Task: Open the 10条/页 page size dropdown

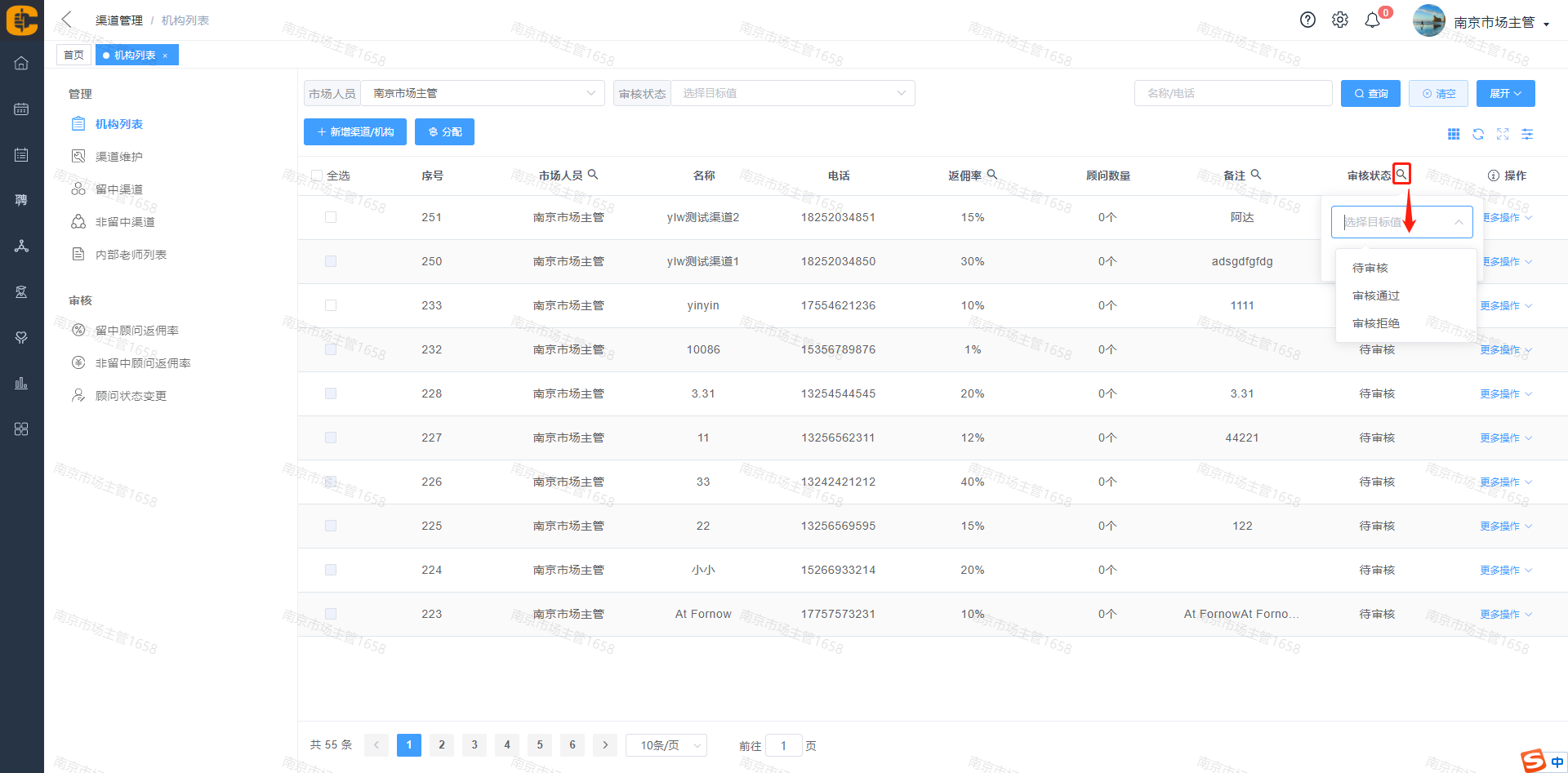Action: (666, 745)
